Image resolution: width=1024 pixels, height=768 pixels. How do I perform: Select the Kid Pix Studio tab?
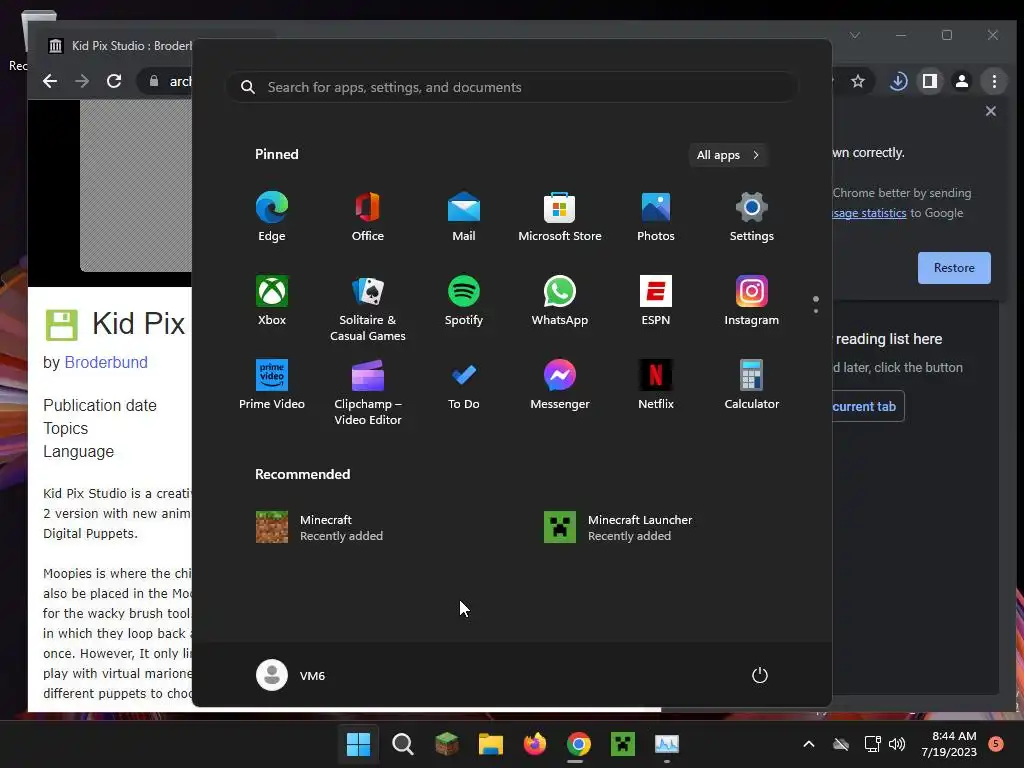coord(118,46)
